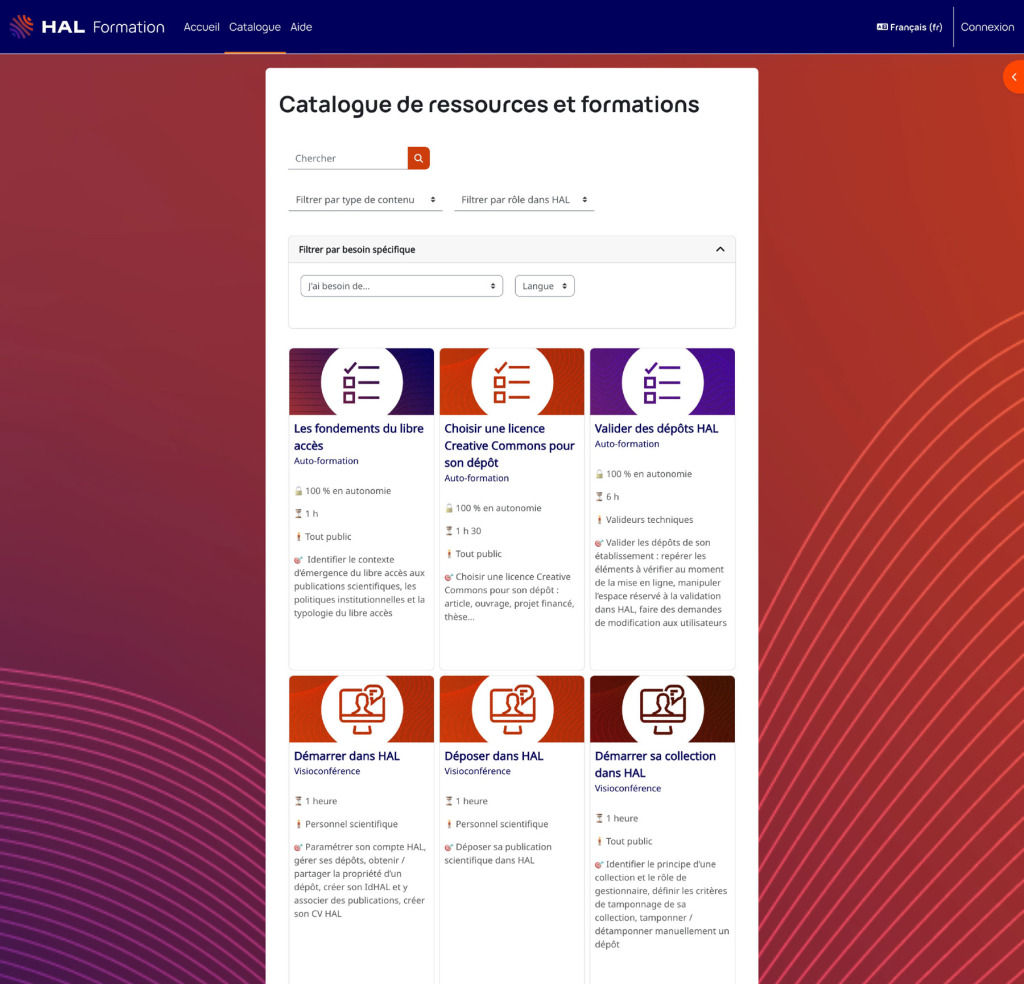Screen dimensions: 1024x984
Task: Click the HAL Formation logo
Action: point(87,27)
